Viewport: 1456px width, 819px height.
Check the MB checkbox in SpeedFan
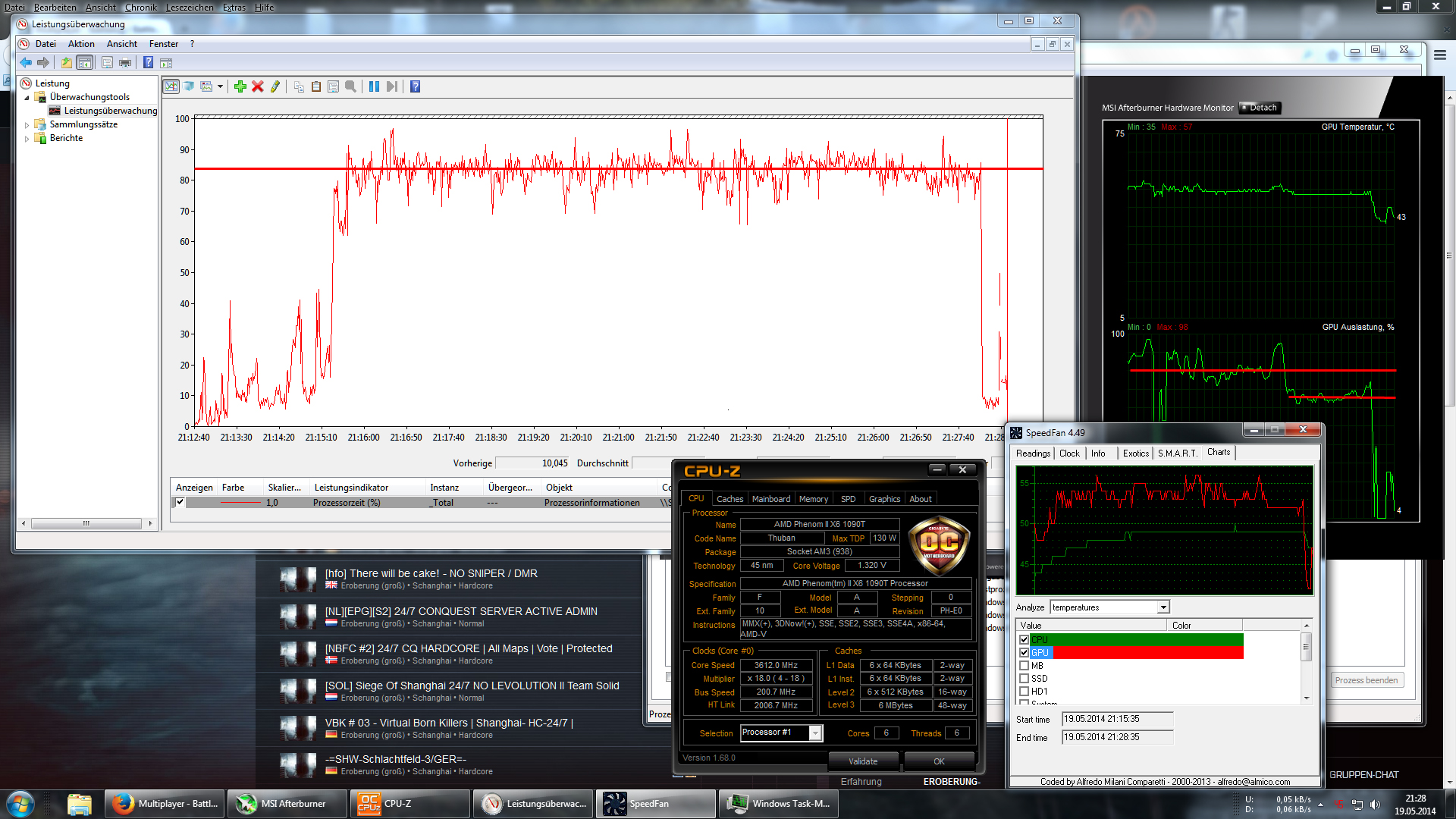point(1024,666)
